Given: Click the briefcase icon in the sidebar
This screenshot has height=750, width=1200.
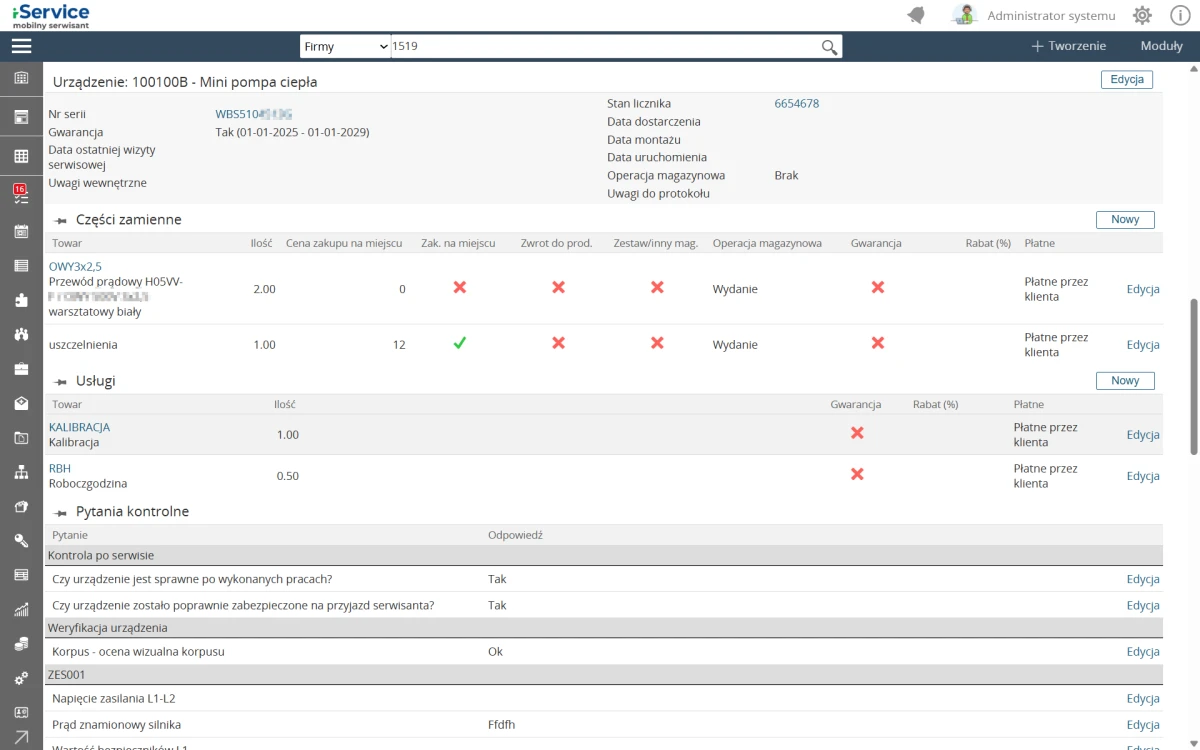Looking at the screenshot, I should tap(20, 369).
